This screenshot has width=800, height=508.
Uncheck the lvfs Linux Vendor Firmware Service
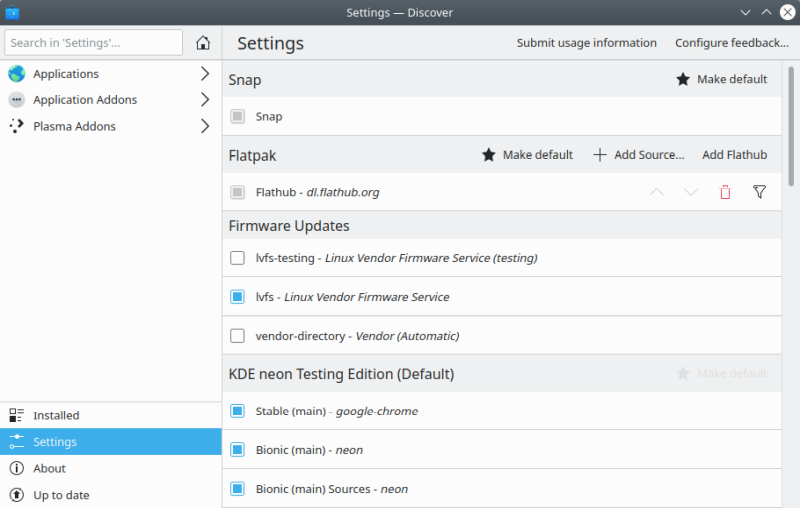(237, 297)
